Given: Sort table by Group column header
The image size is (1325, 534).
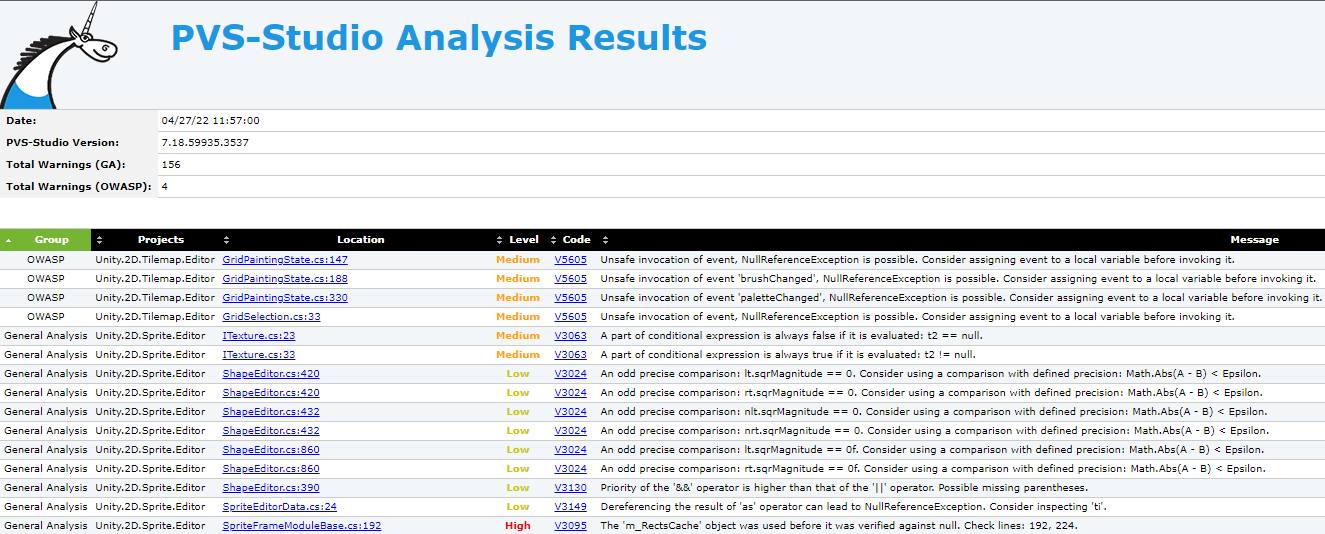Looking at the screenshot, I should point(52,240).
